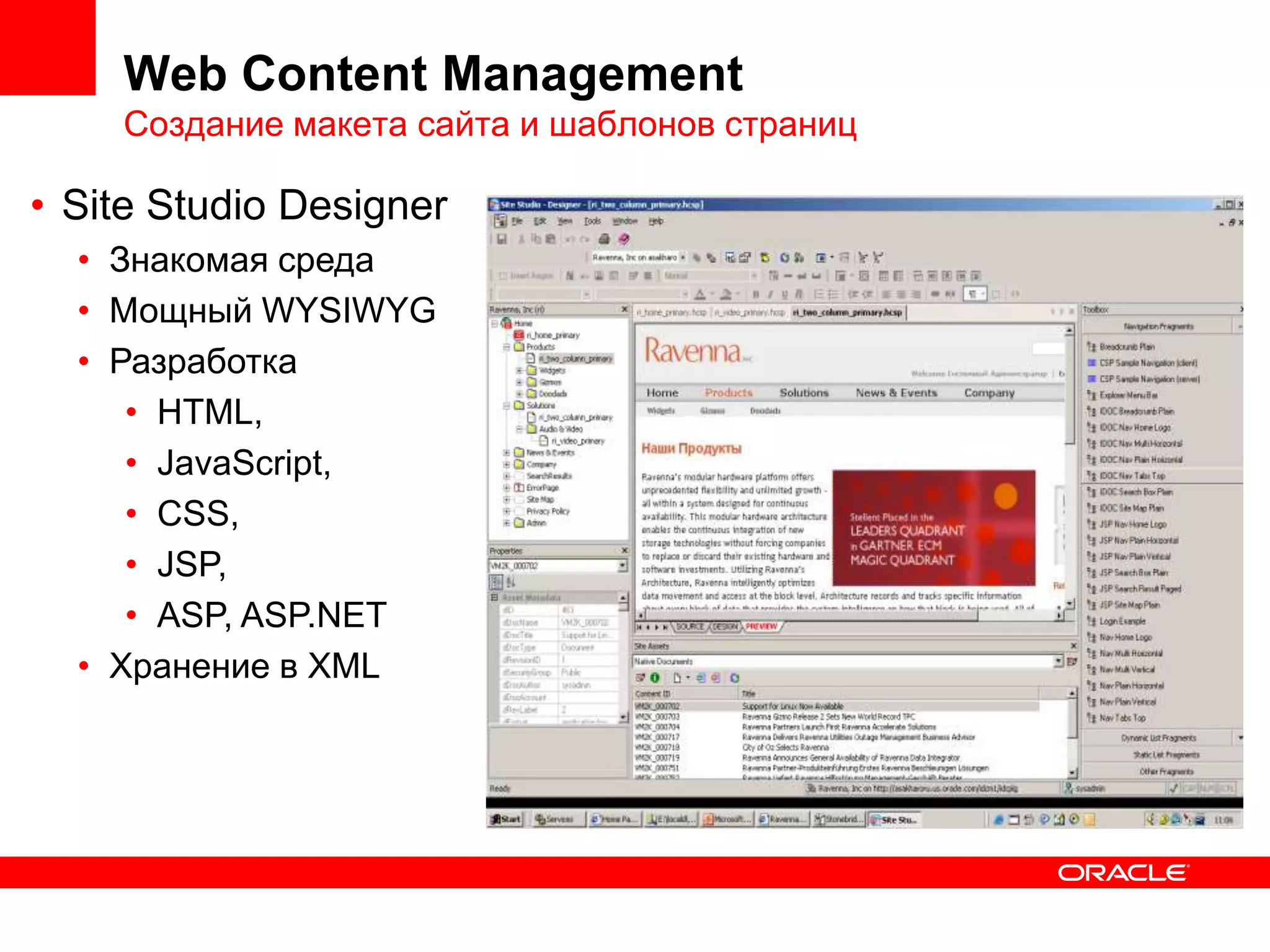
Task: Click the Solutions link in the Ravenna navigation
Action: (804, 393)
